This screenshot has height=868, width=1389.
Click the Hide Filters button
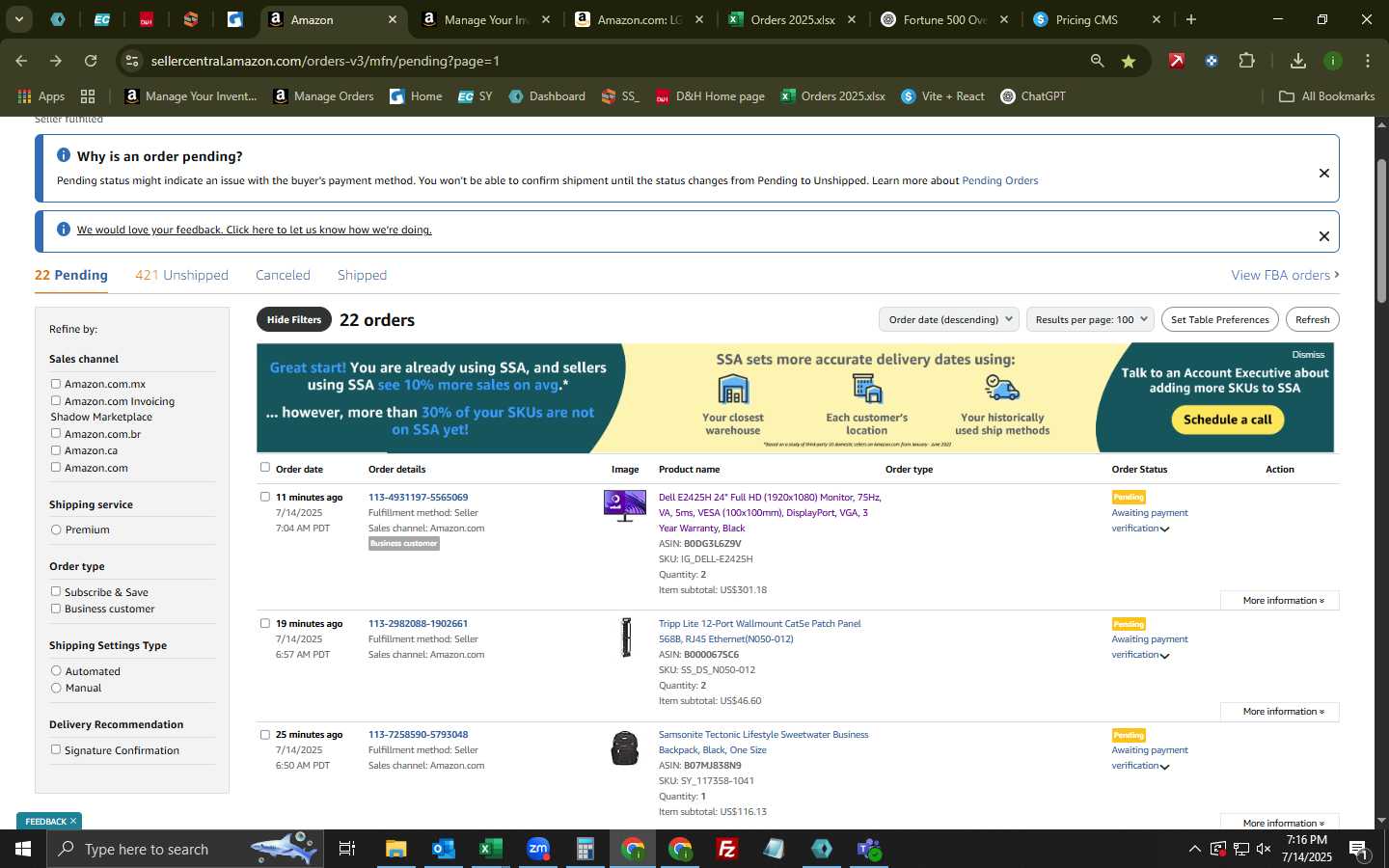(294, 319)
